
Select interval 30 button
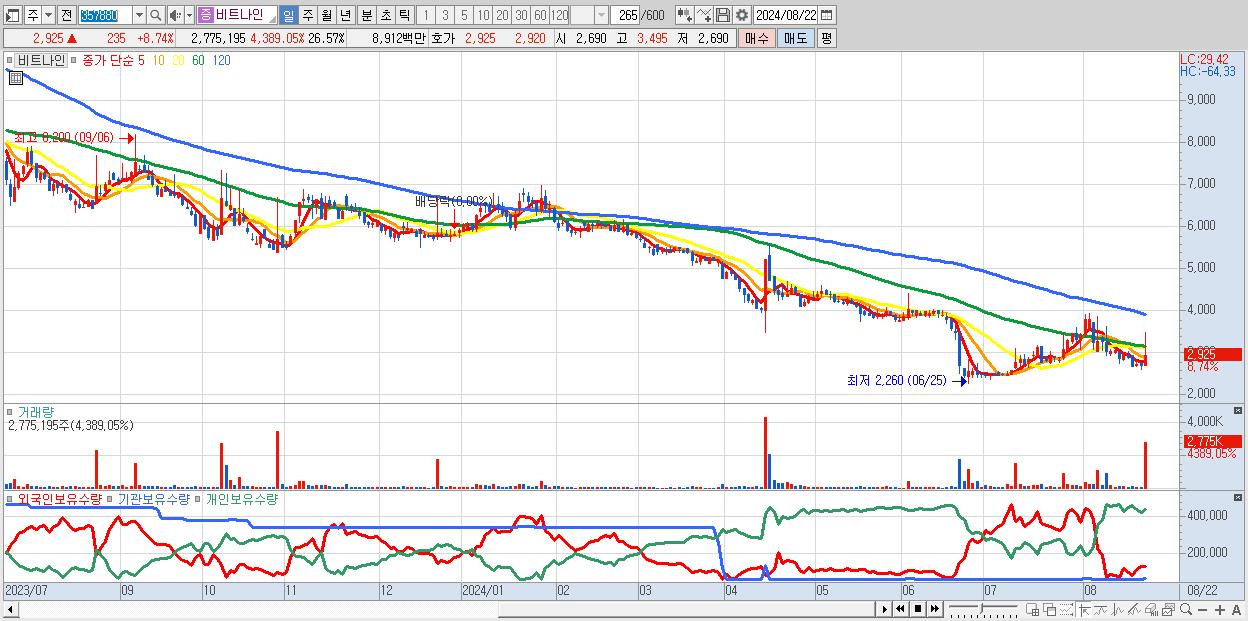click(x=521, y=15)
